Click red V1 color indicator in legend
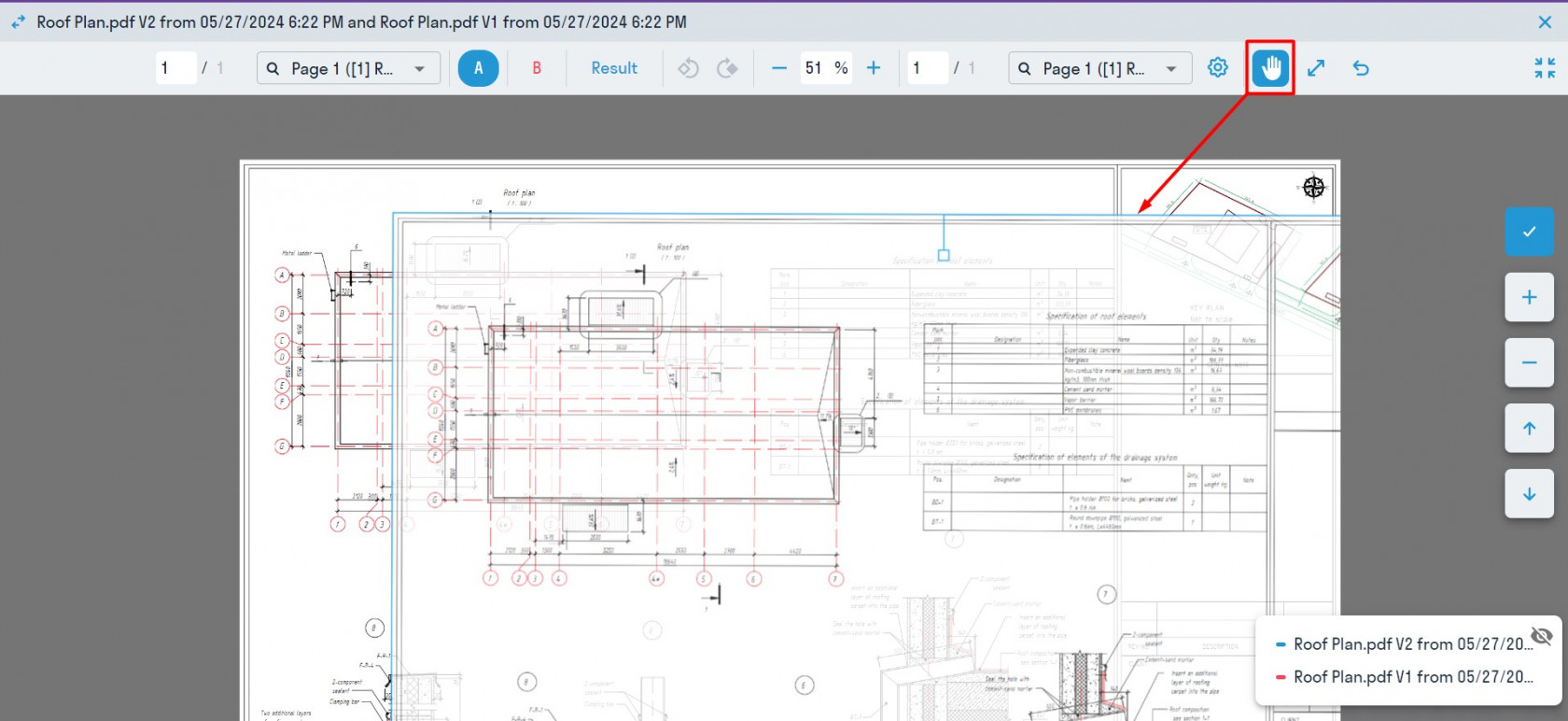 1281,677
